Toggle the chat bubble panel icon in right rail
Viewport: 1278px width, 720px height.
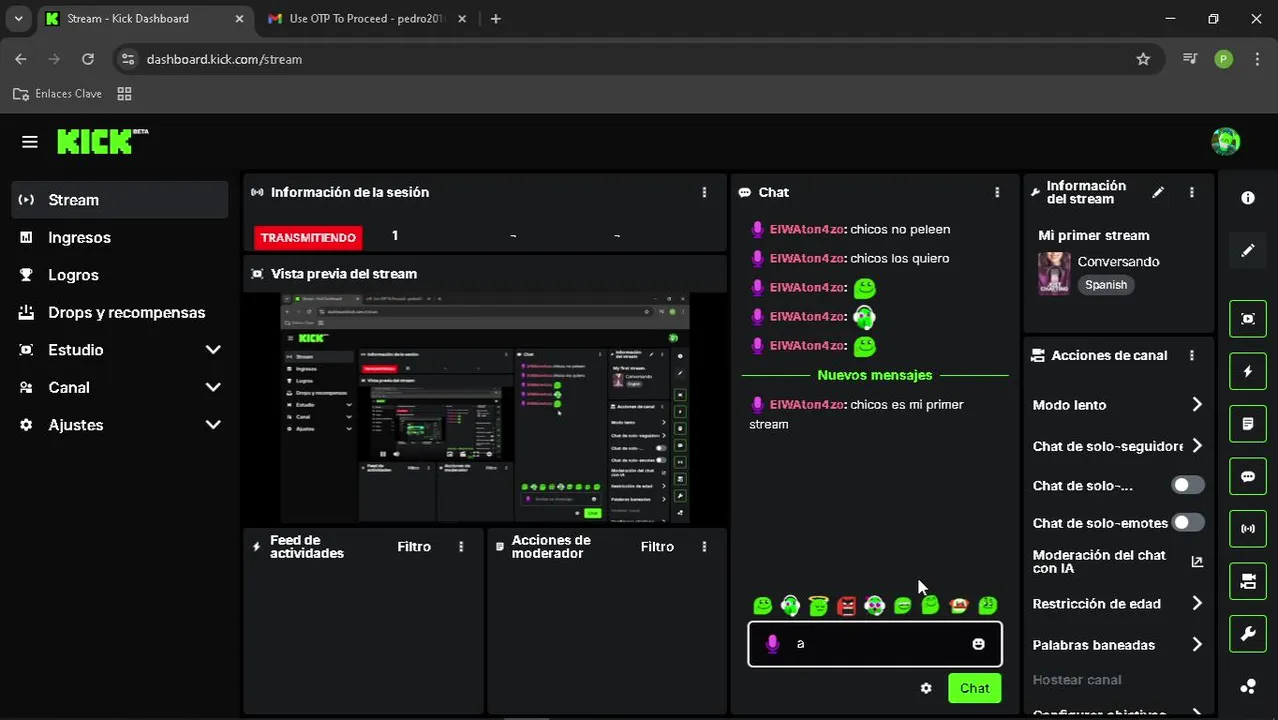(1248, 476)
